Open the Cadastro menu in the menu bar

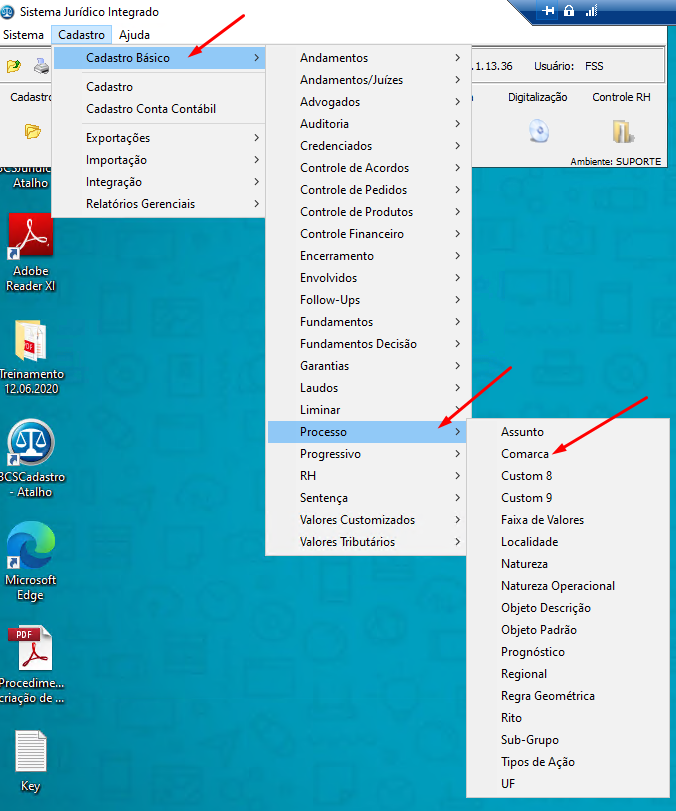pyautogui.click(x=81, y=35)
